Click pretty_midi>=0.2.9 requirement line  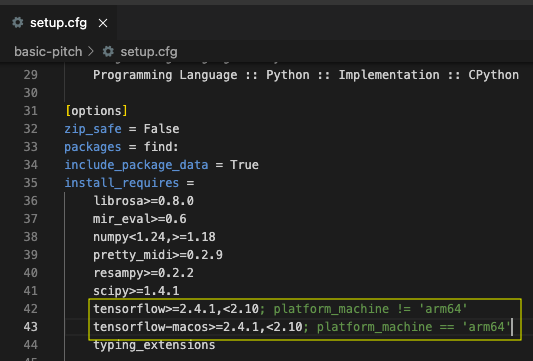point(158,255)
